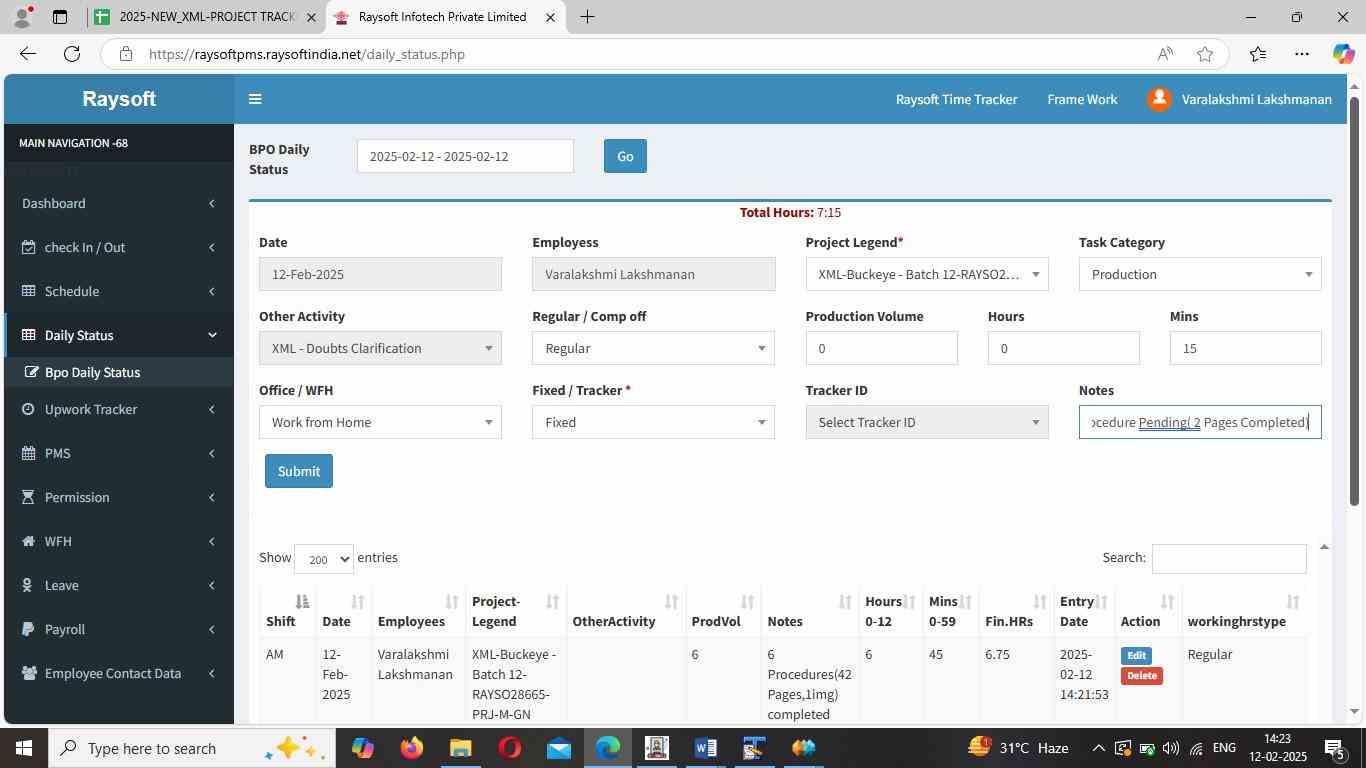Click the Dashboard menu collapse arrow
This screenshot has width=1366, height=768.
pos(211,204)
